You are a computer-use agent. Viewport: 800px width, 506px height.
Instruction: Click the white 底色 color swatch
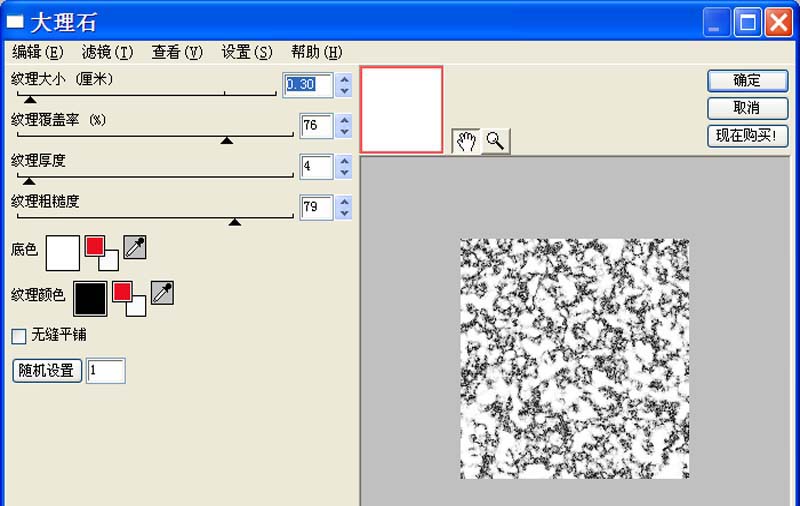click(x=62, y=252)
